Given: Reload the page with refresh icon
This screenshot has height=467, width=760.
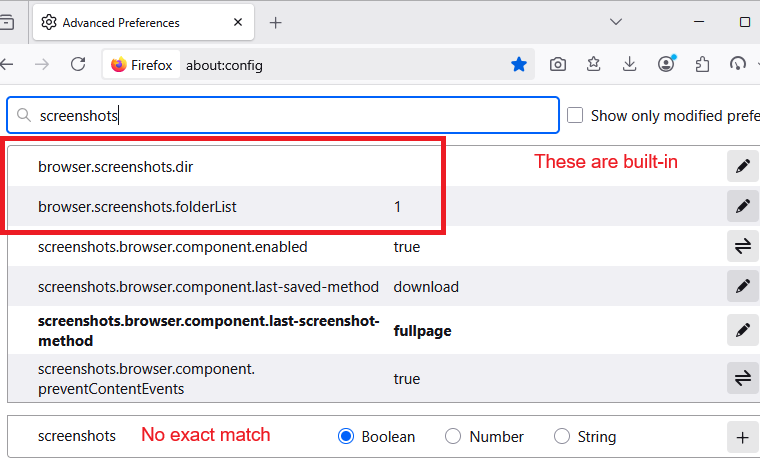Looking at the screenshot, I should point(78,64).
